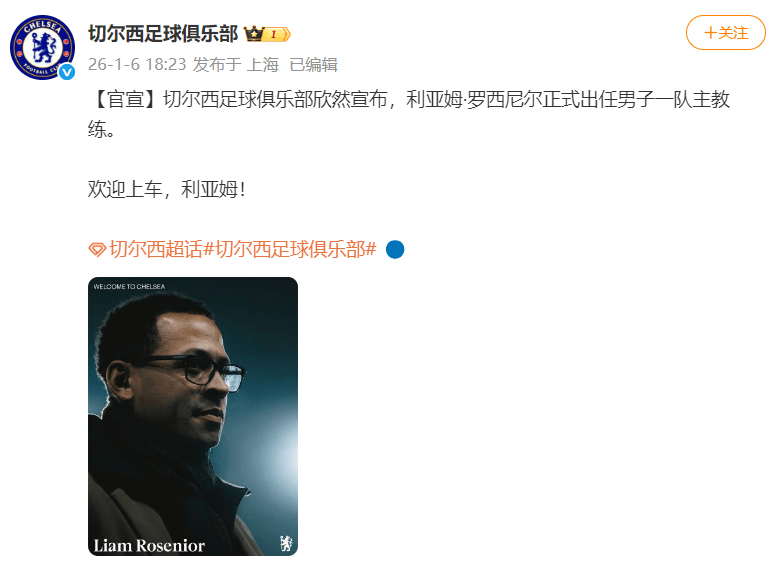Click the 已编辑 edited label
The image size is (776, 565).
click(x=314, y=65)
